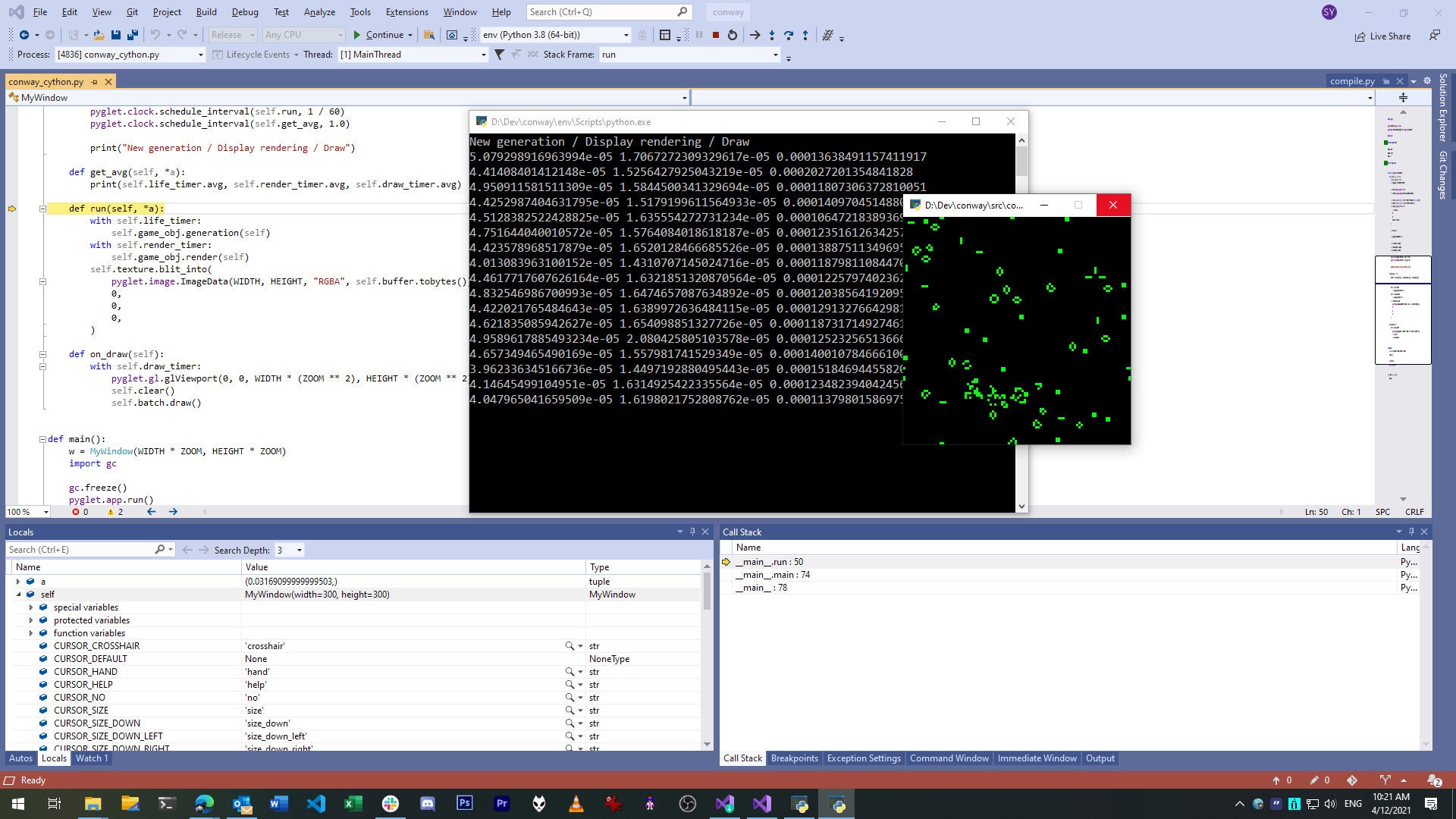Open the Extensions menu
Screen dimensions: 1456x819
point(406,11)
